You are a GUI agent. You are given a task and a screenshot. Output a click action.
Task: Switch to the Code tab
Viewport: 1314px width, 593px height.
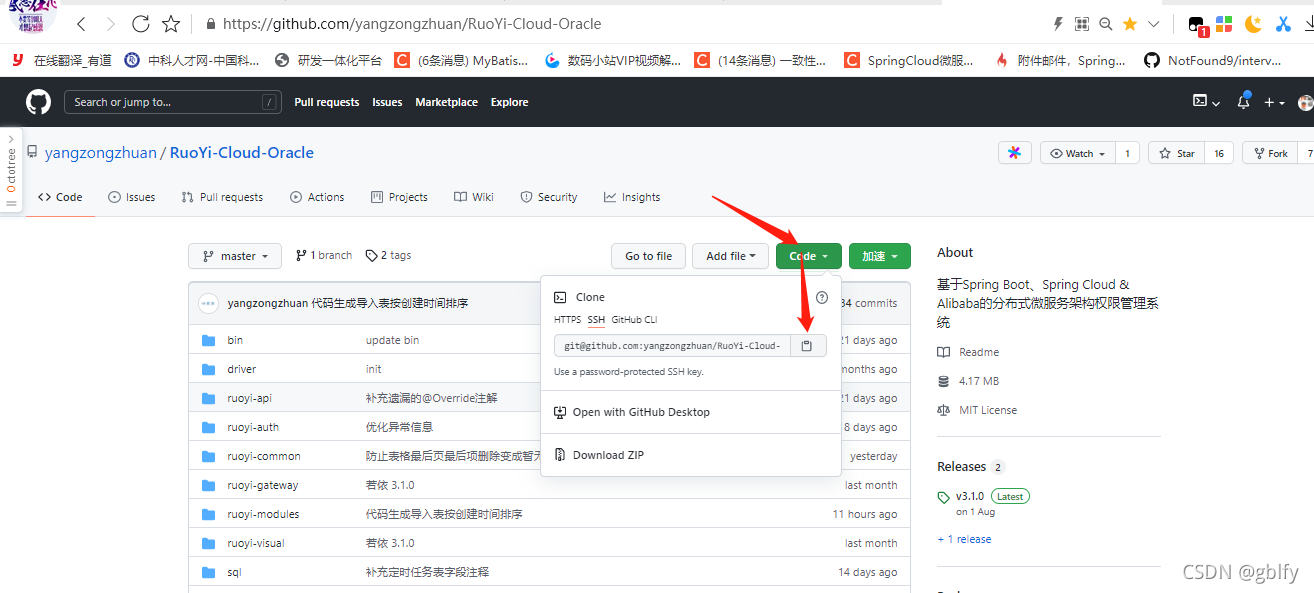[x=60, y=197]
